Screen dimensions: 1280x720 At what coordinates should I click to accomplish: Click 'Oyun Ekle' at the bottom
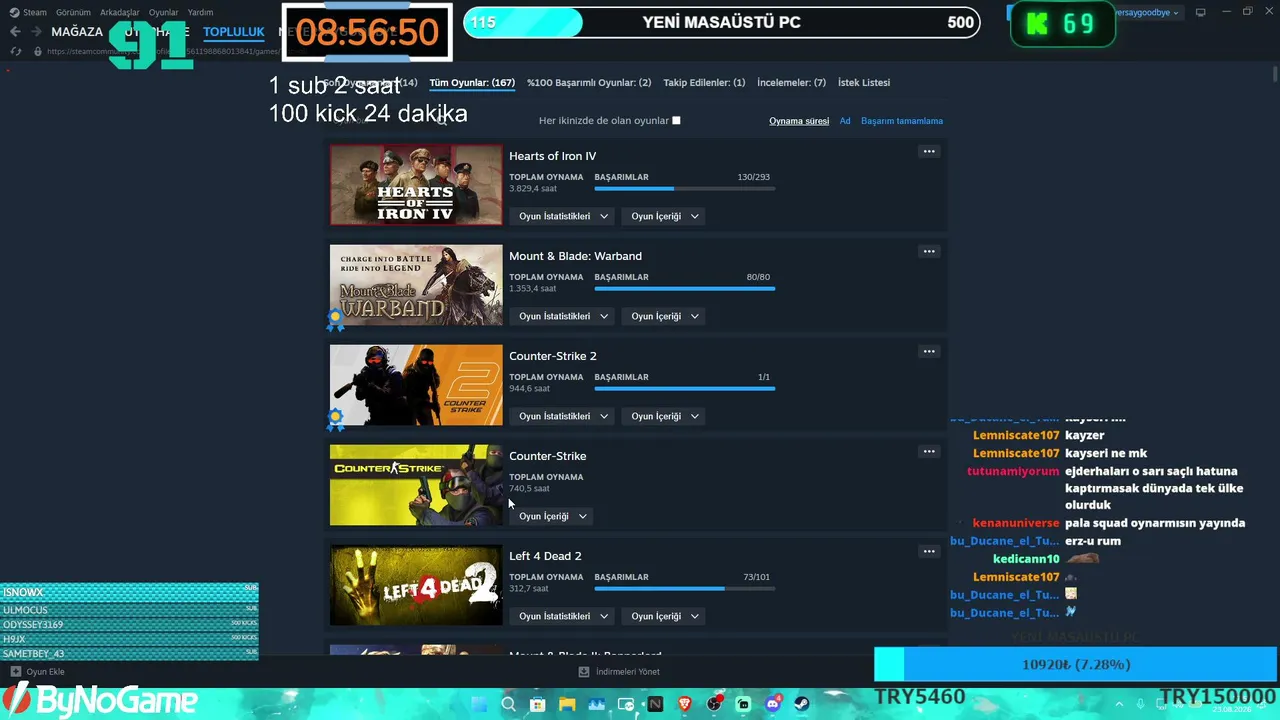45,672
